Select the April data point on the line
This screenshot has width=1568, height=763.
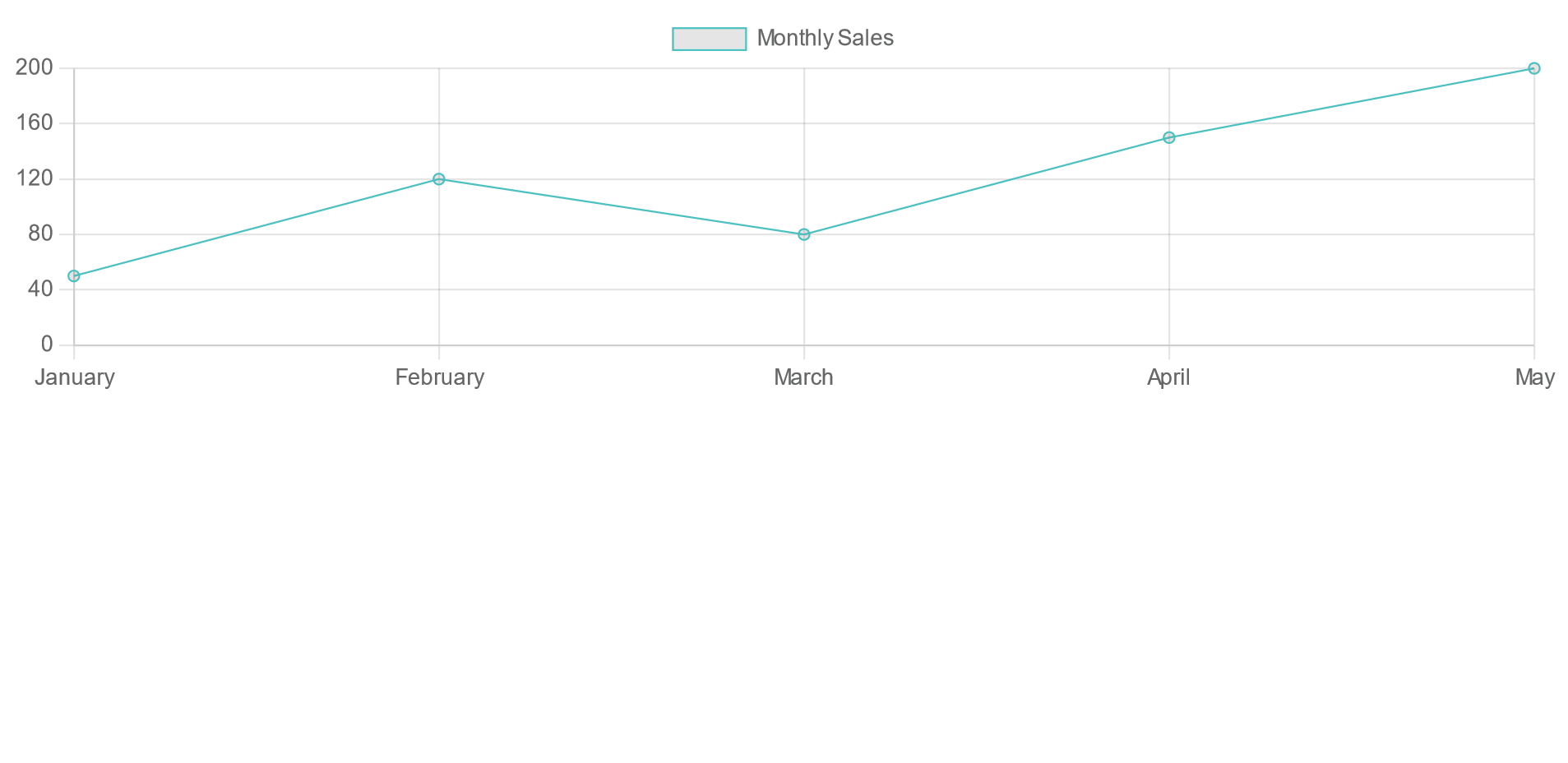coord(1169,137)
